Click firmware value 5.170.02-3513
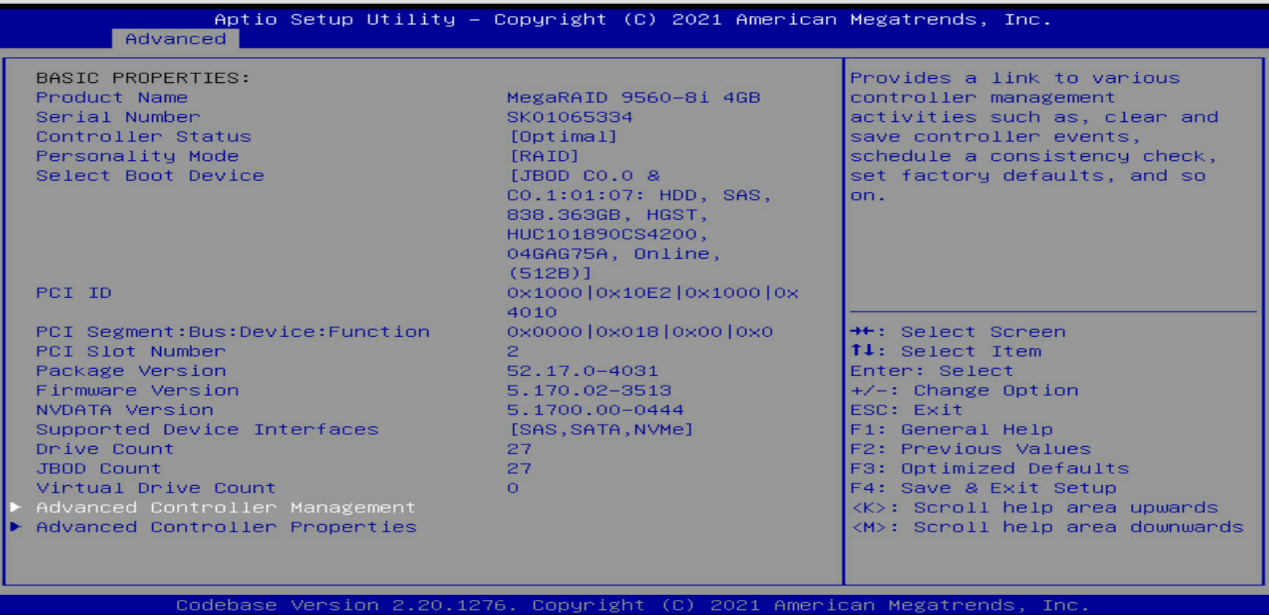This screenshot has width=1269, height=615. click(589, 390)
